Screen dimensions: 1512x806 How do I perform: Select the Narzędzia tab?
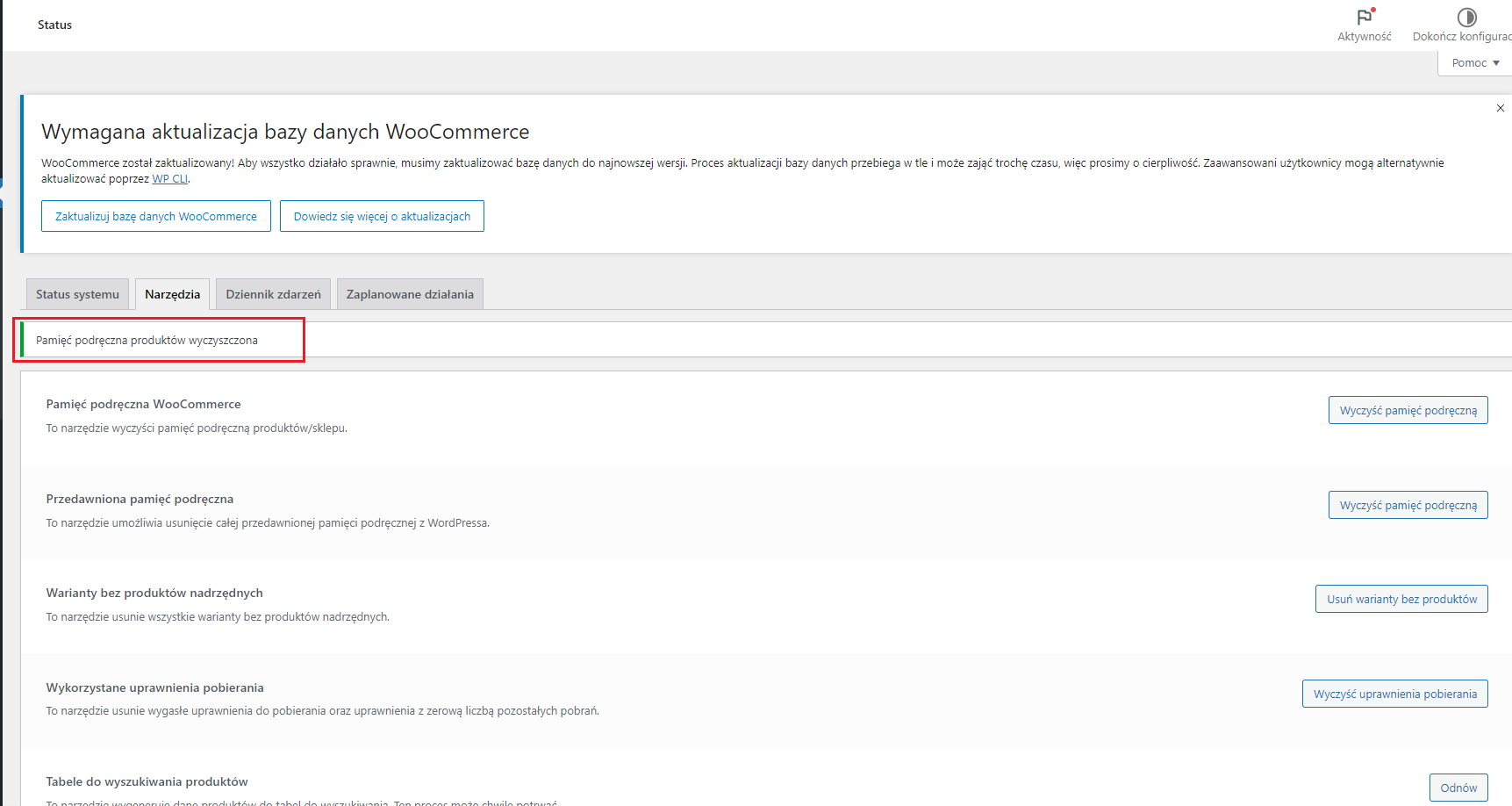pyautogui.click(x=172, y=295)
